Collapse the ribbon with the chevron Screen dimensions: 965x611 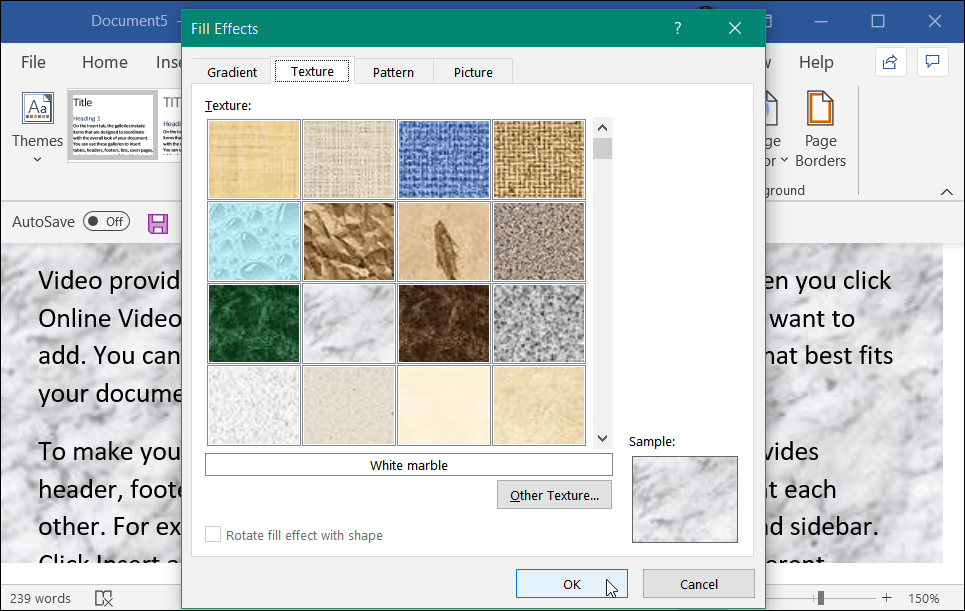(x=947, y=192)
